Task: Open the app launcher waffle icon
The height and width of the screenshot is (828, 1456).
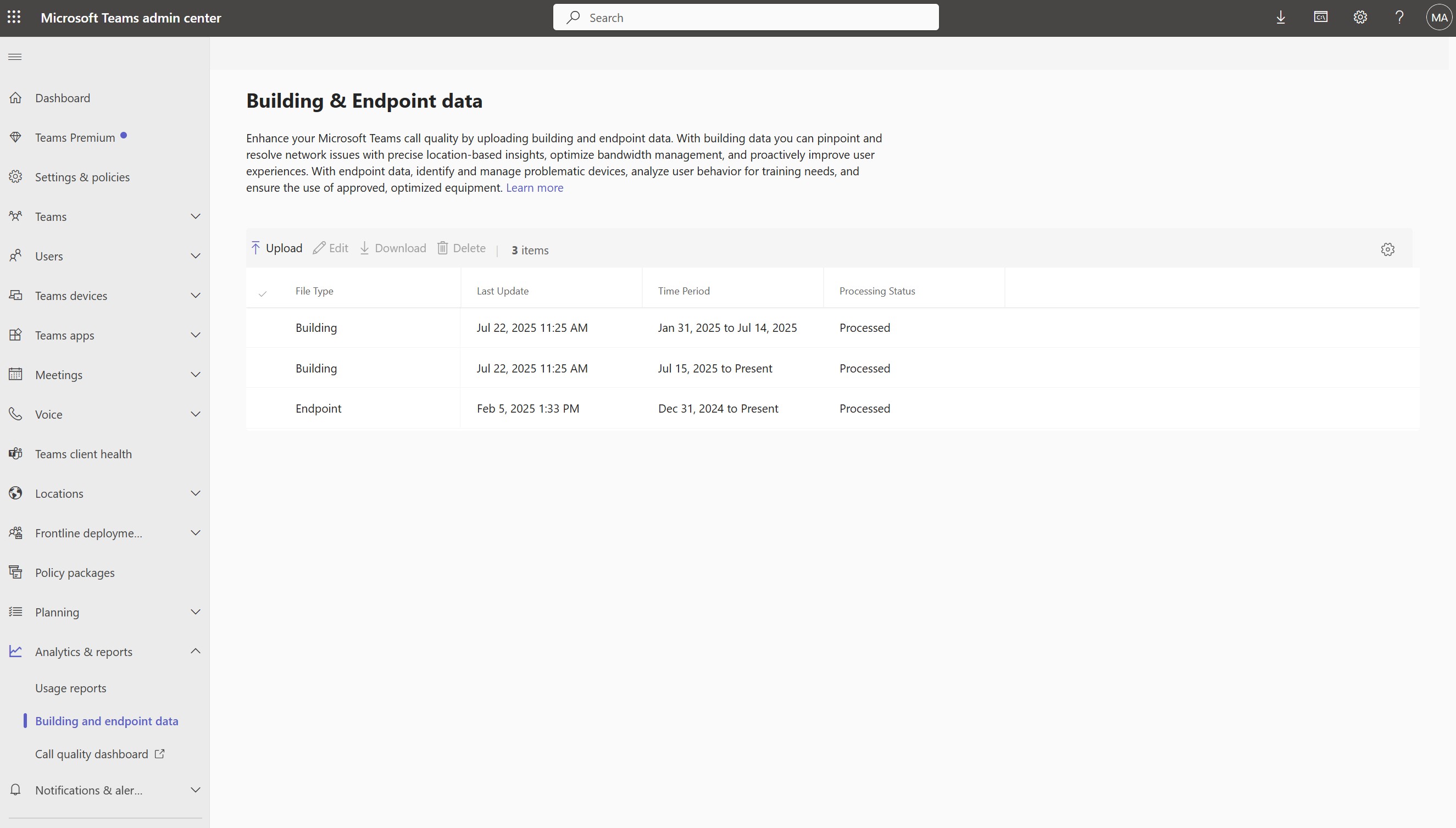Action: coord(14,17)
